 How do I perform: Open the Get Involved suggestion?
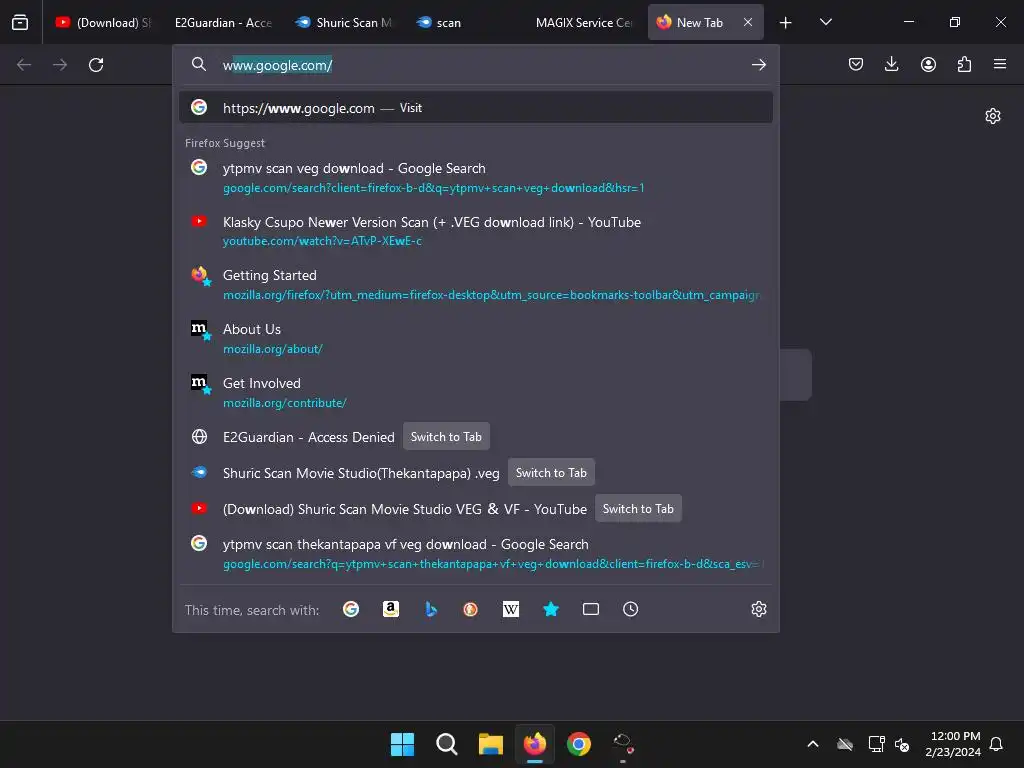click(x=476, y=392)
